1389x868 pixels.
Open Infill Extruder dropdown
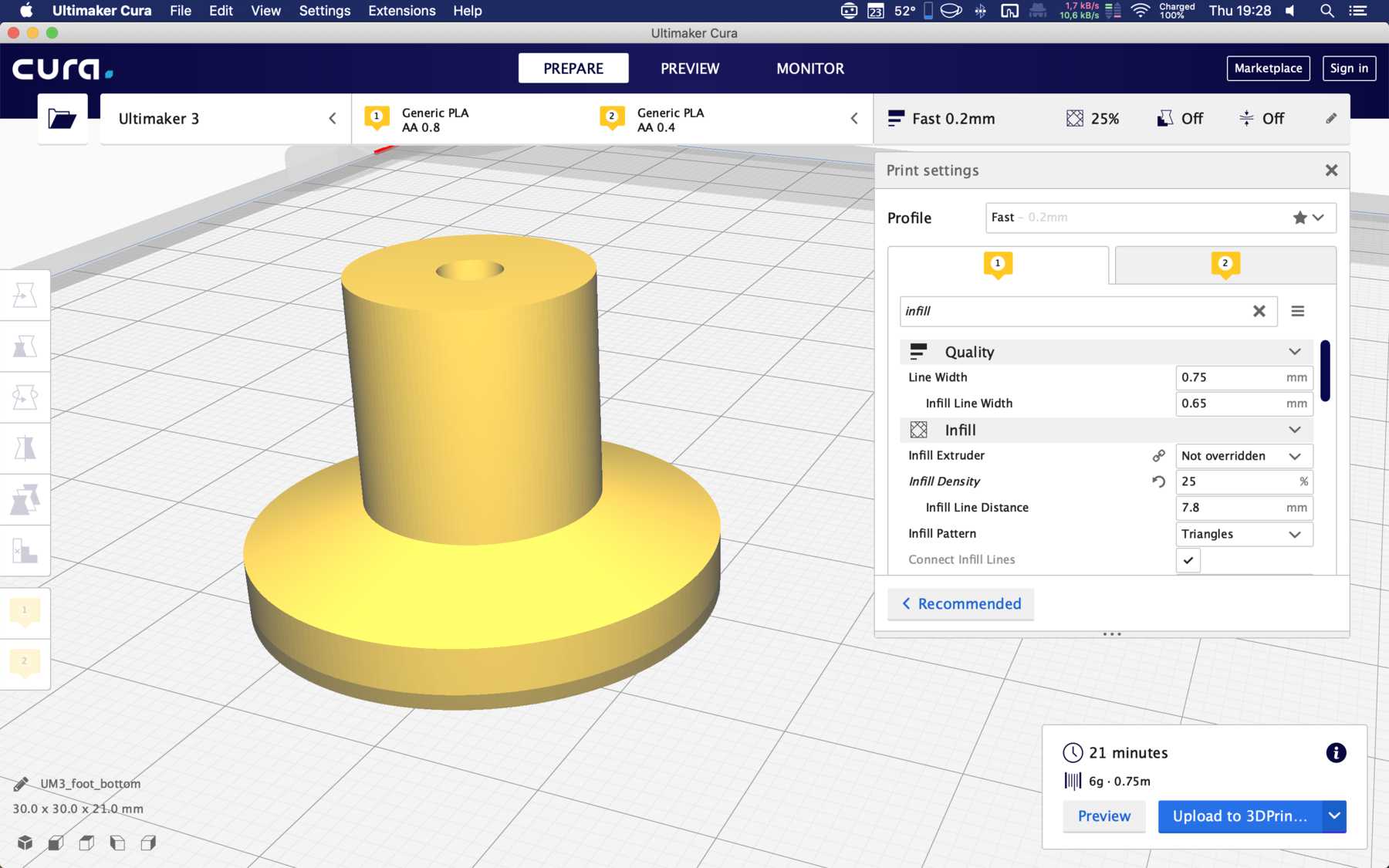click(1244, 456)
